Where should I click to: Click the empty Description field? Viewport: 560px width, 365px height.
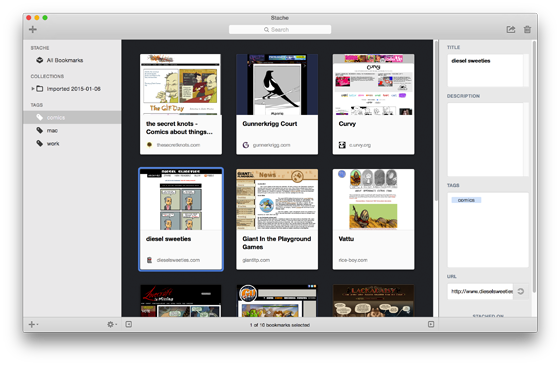pyautogui.click(x=488, y=139)
